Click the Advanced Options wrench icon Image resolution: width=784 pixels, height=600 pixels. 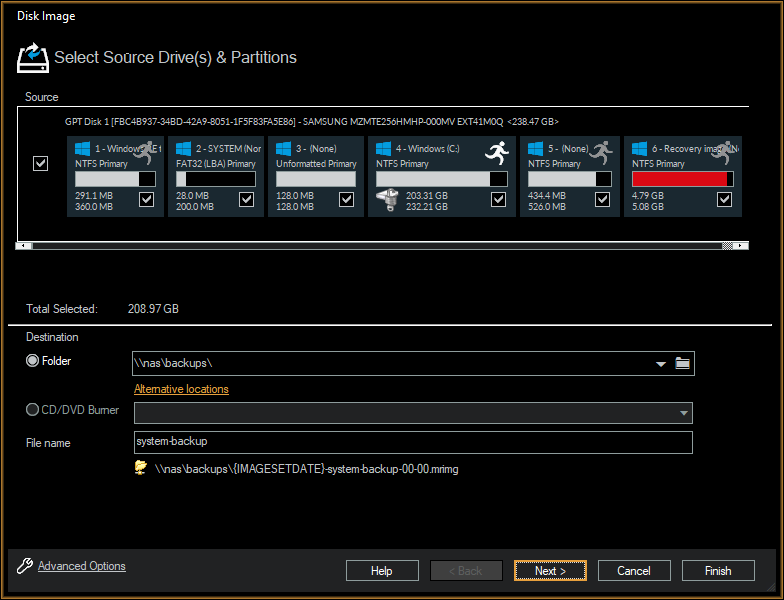click(25, 566)
